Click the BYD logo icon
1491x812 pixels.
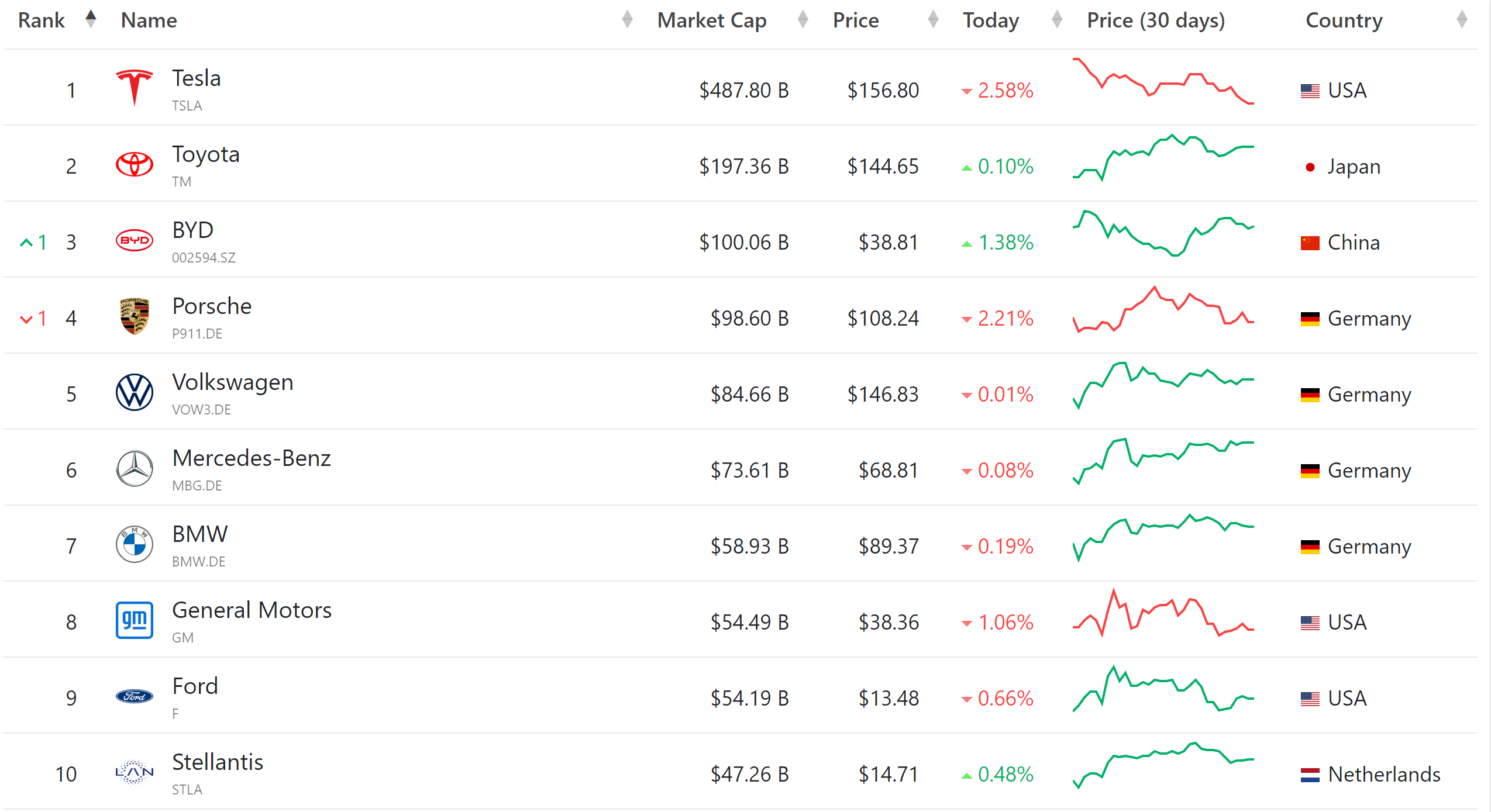pyautogui.click(x=135, y=240)
